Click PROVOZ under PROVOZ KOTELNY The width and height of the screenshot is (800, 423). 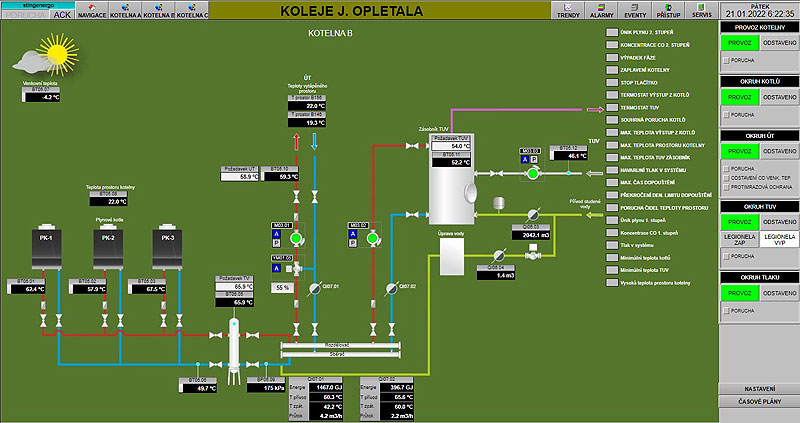[740, 43]
